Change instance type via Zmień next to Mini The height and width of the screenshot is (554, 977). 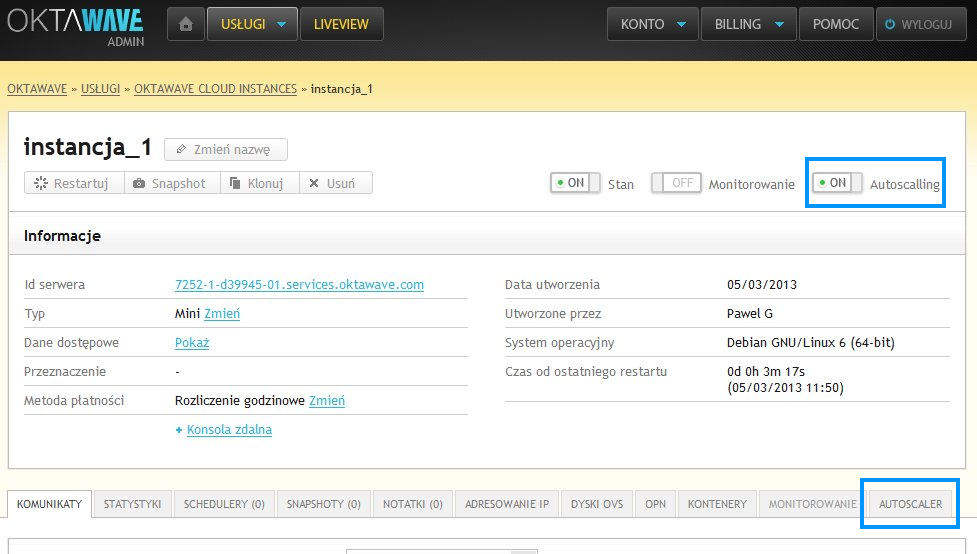coord(222,313)
